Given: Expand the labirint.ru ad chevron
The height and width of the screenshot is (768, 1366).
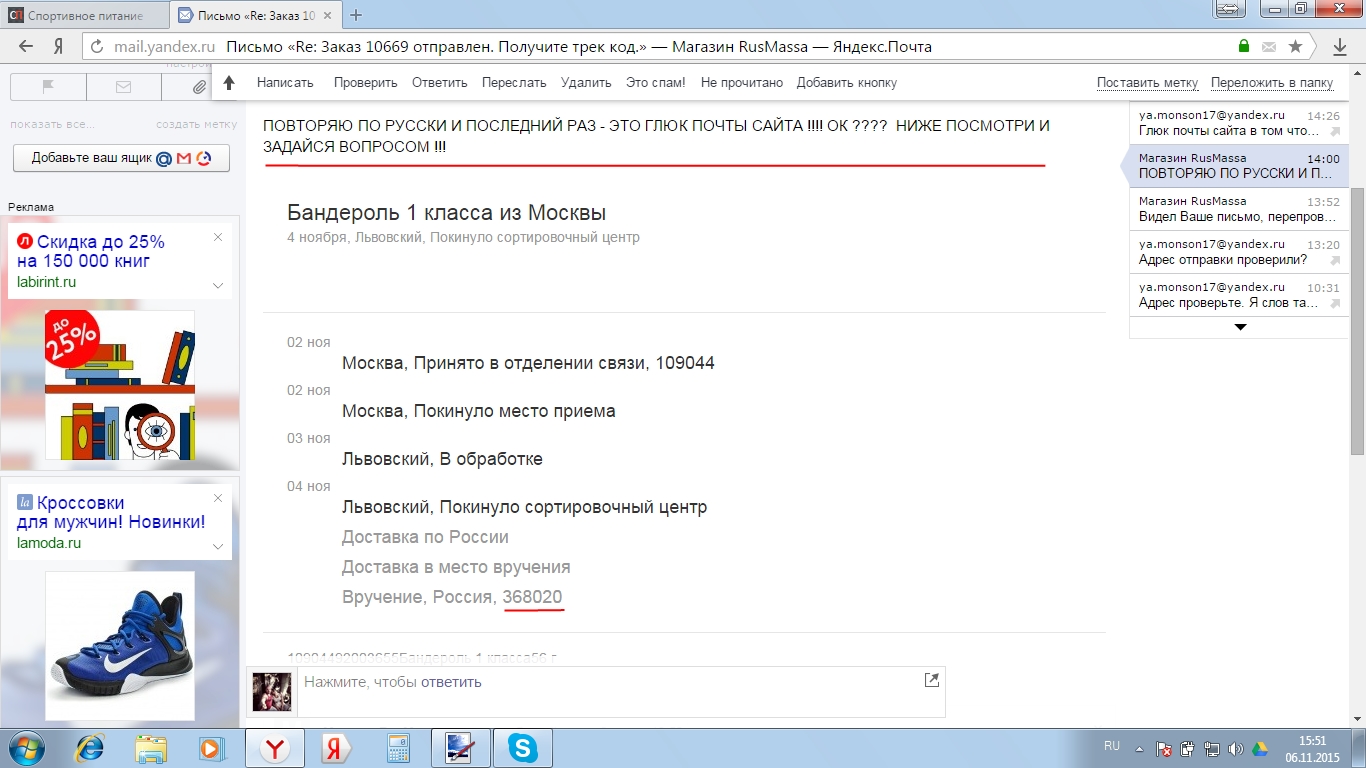Looking at the screenshot, I should tap(218, 285).
